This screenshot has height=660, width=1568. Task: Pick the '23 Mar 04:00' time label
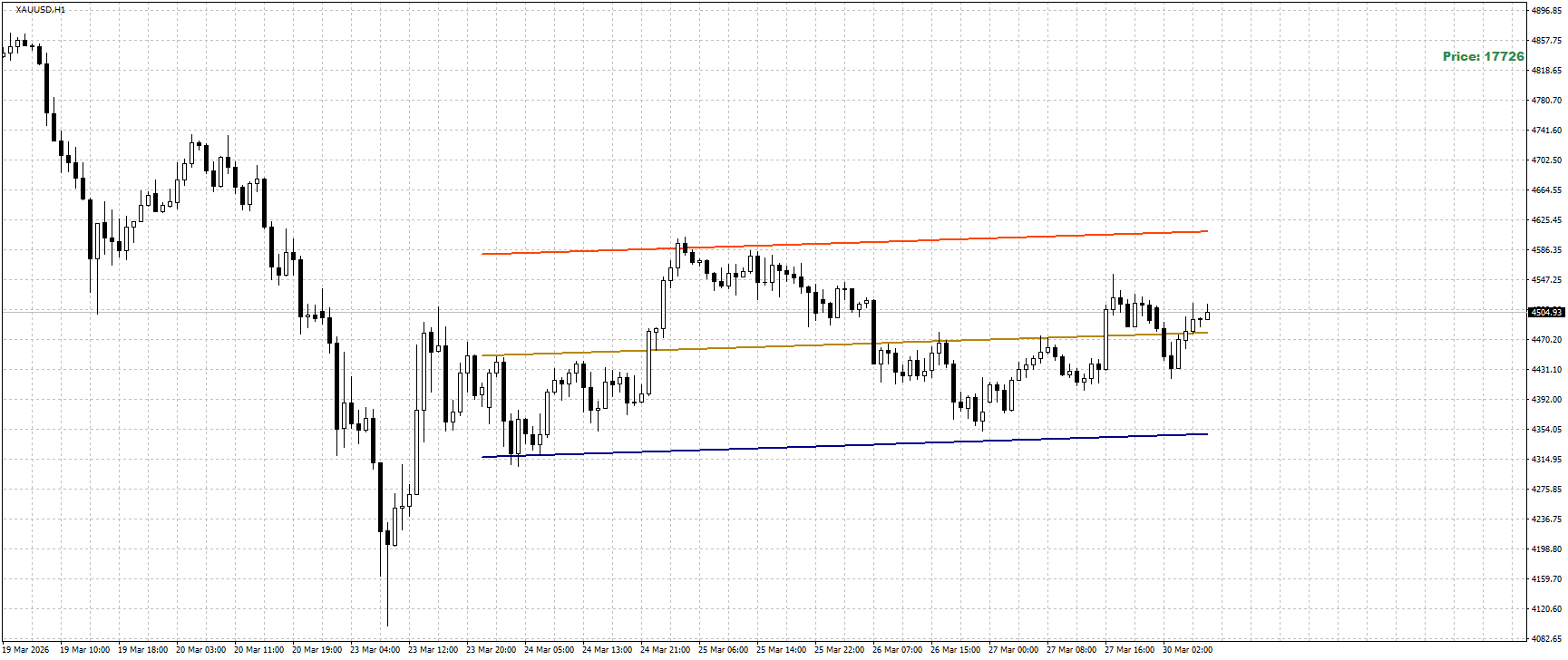375,650
